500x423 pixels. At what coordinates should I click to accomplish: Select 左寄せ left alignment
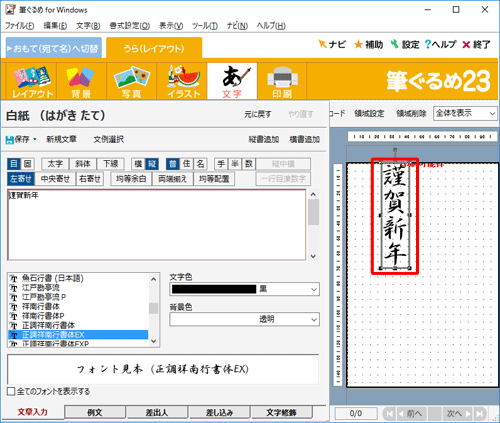[x=21, y=179]
